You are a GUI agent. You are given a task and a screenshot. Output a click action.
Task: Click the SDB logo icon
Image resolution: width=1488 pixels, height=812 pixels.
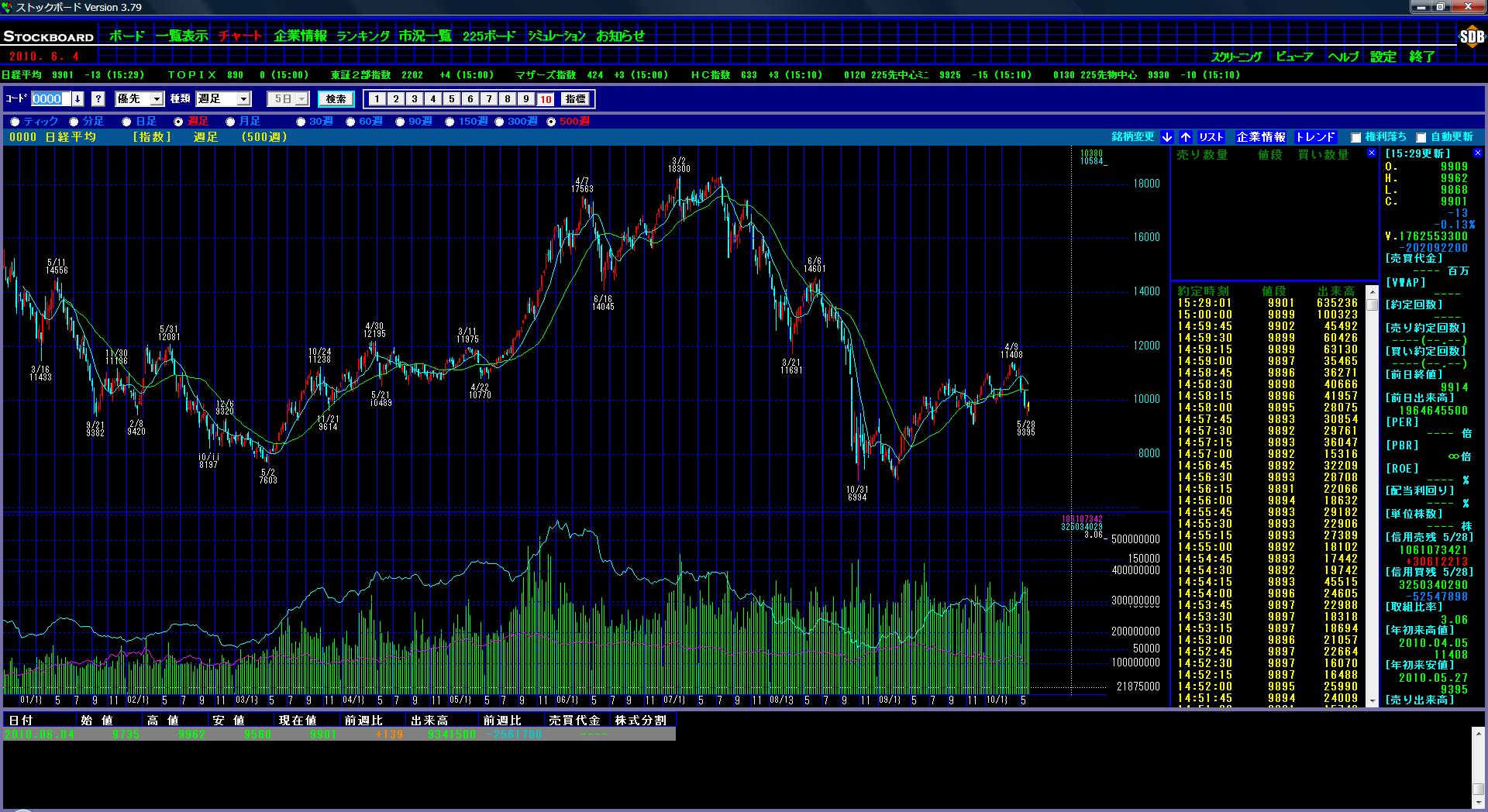(x=1470, y=36)
